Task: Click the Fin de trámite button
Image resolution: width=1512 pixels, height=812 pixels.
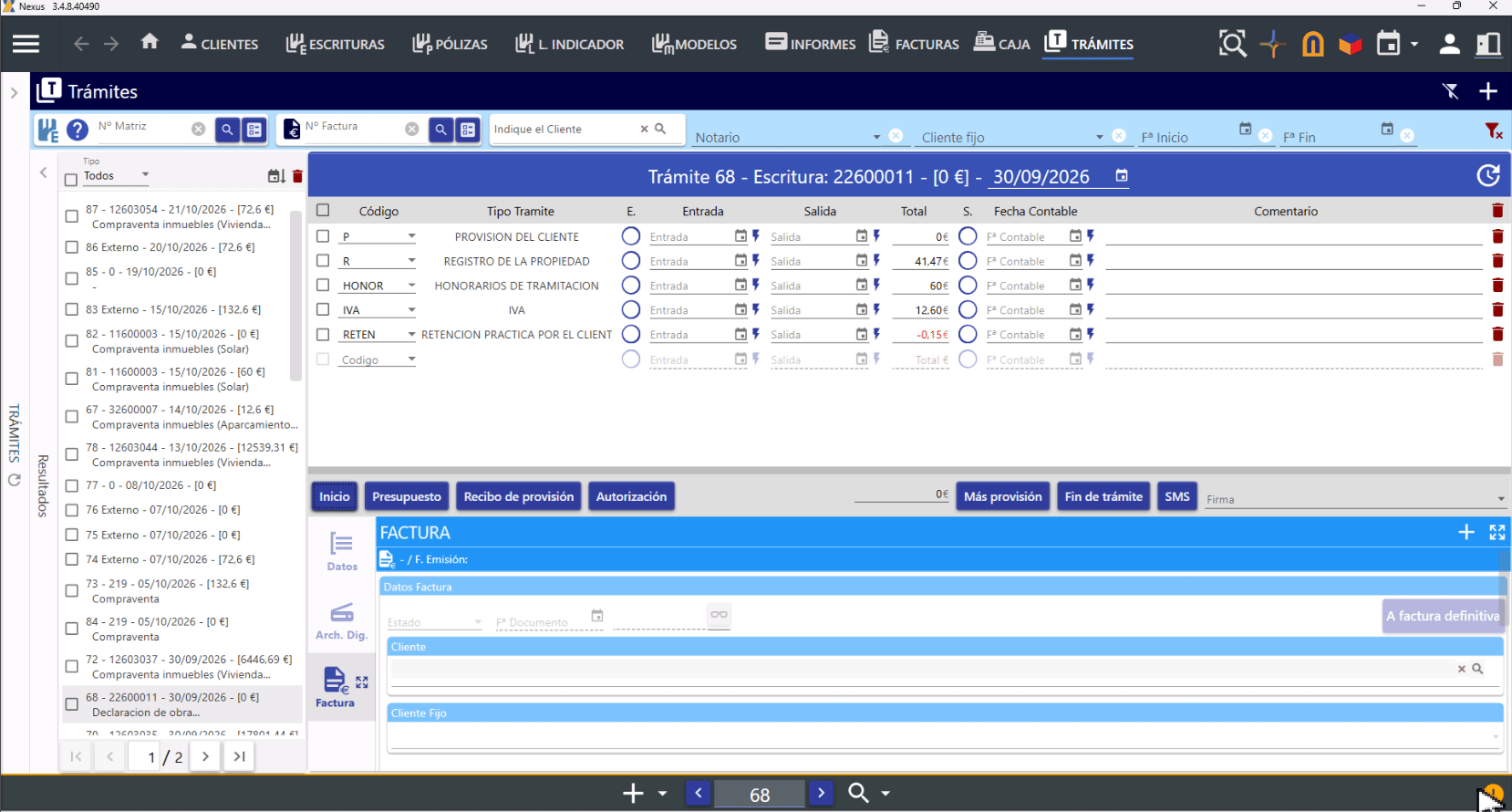Action: click(x=1103, y=496)
